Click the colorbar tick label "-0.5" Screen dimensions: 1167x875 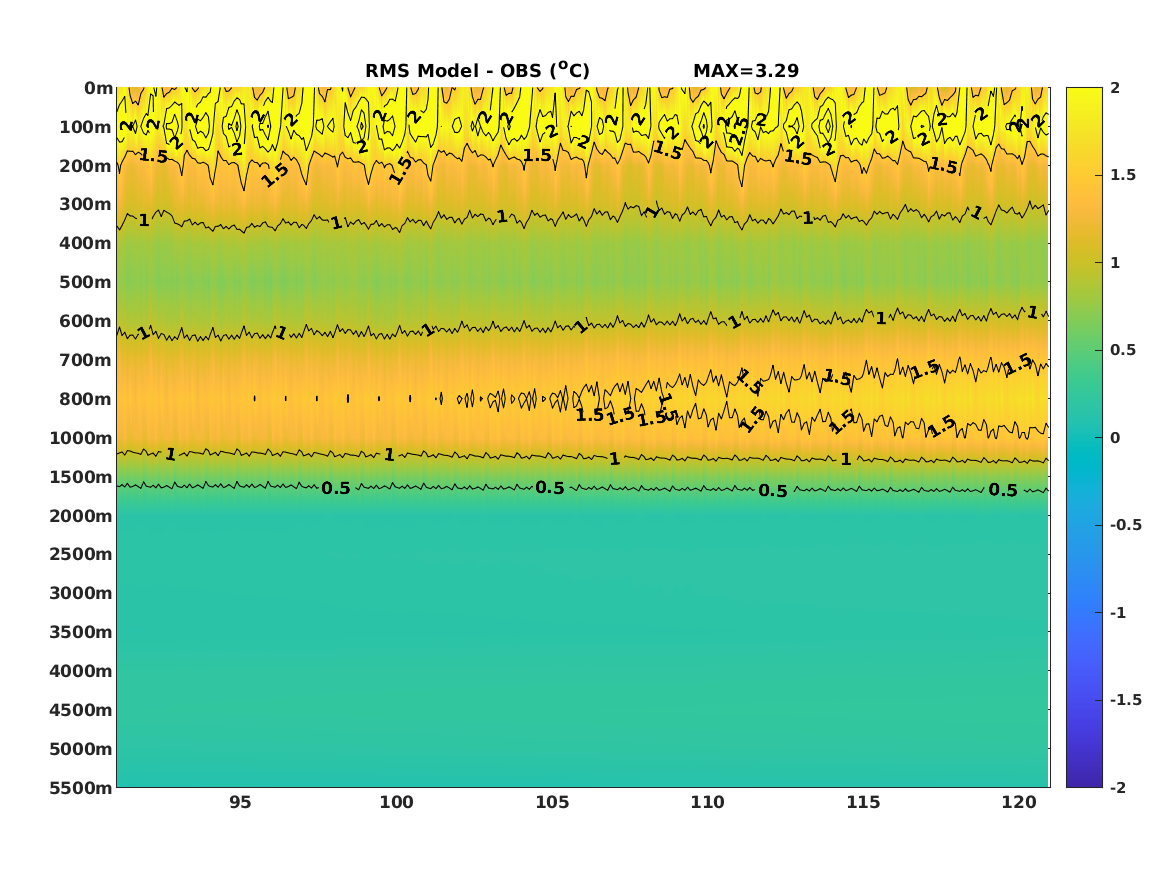point(1126,525)
